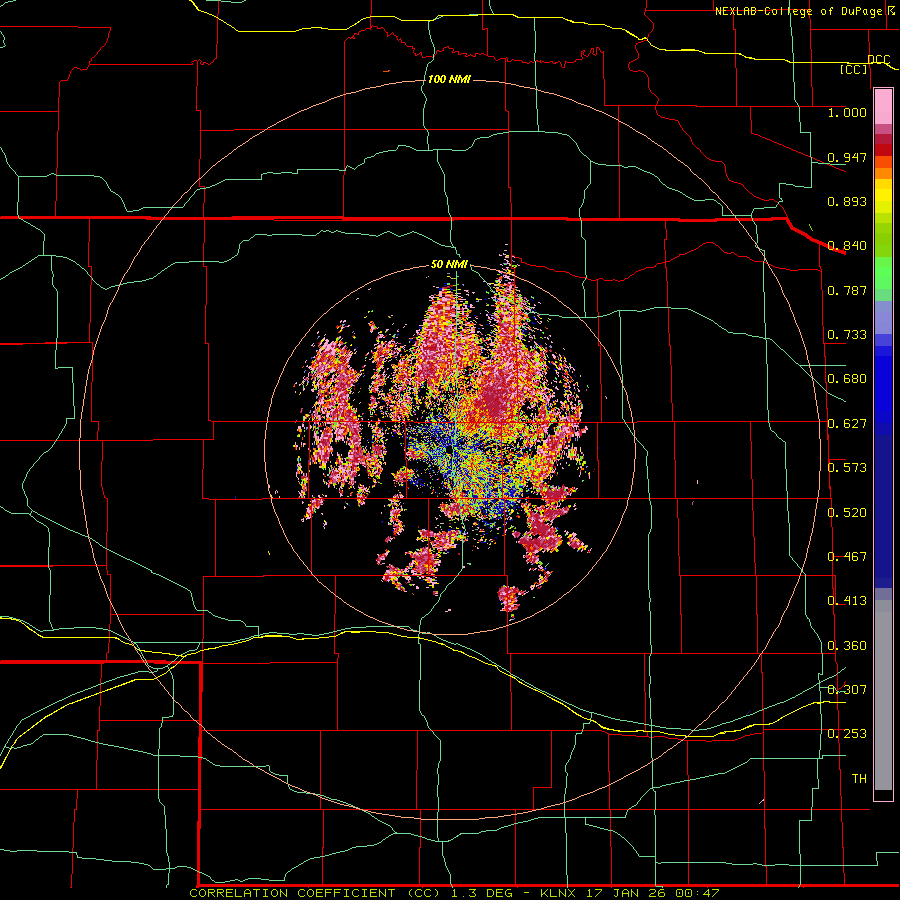Click the DCC text above the scale
Viewport: 900px width, 900px height.
click(878, 59)
